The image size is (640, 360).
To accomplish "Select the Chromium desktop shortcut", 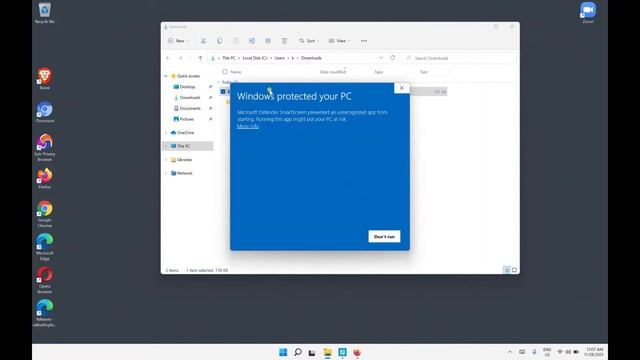I will 44,112.
